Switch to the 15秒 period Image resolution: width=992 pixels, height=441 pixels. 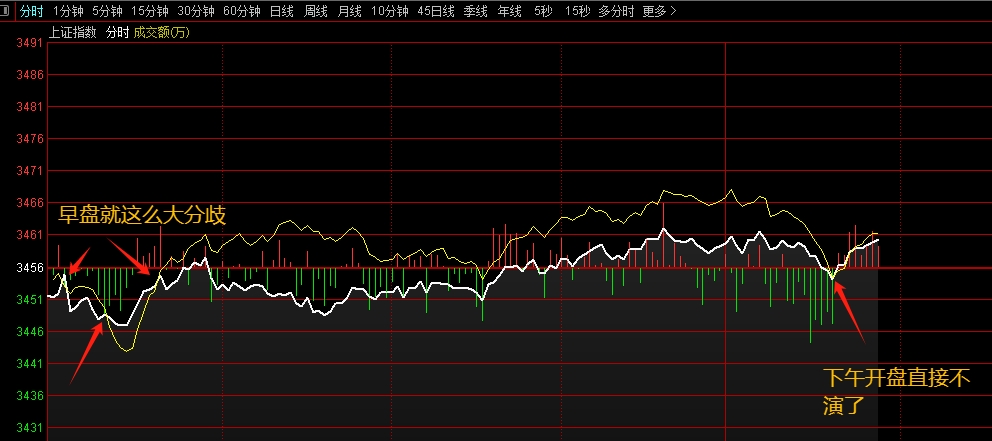[x=577, y=11]
